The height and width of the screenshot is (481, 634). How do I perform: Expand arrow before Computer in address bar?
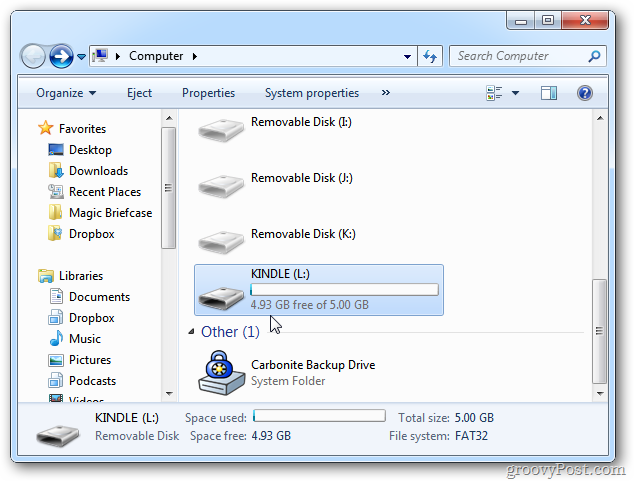[x=118, y=56]
